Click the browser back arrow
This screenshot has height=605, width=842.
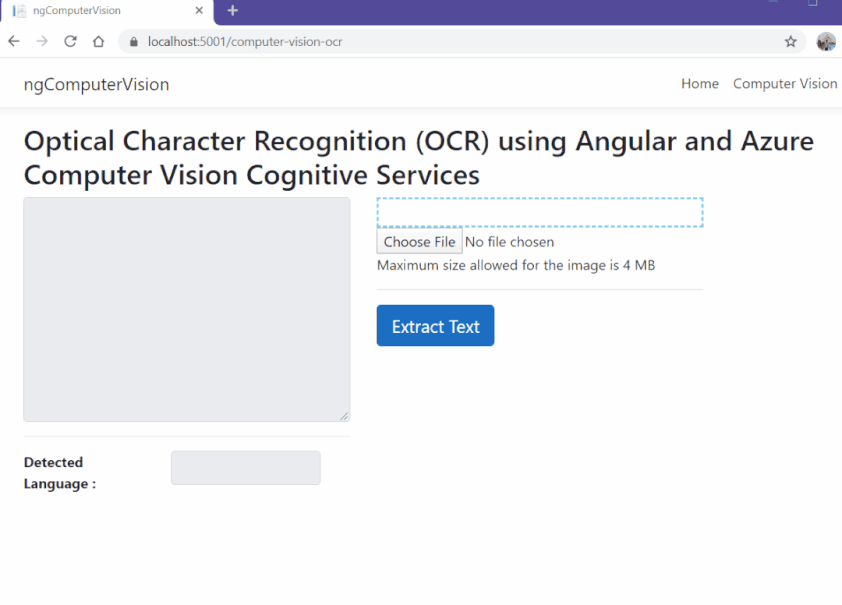[13, 41]
